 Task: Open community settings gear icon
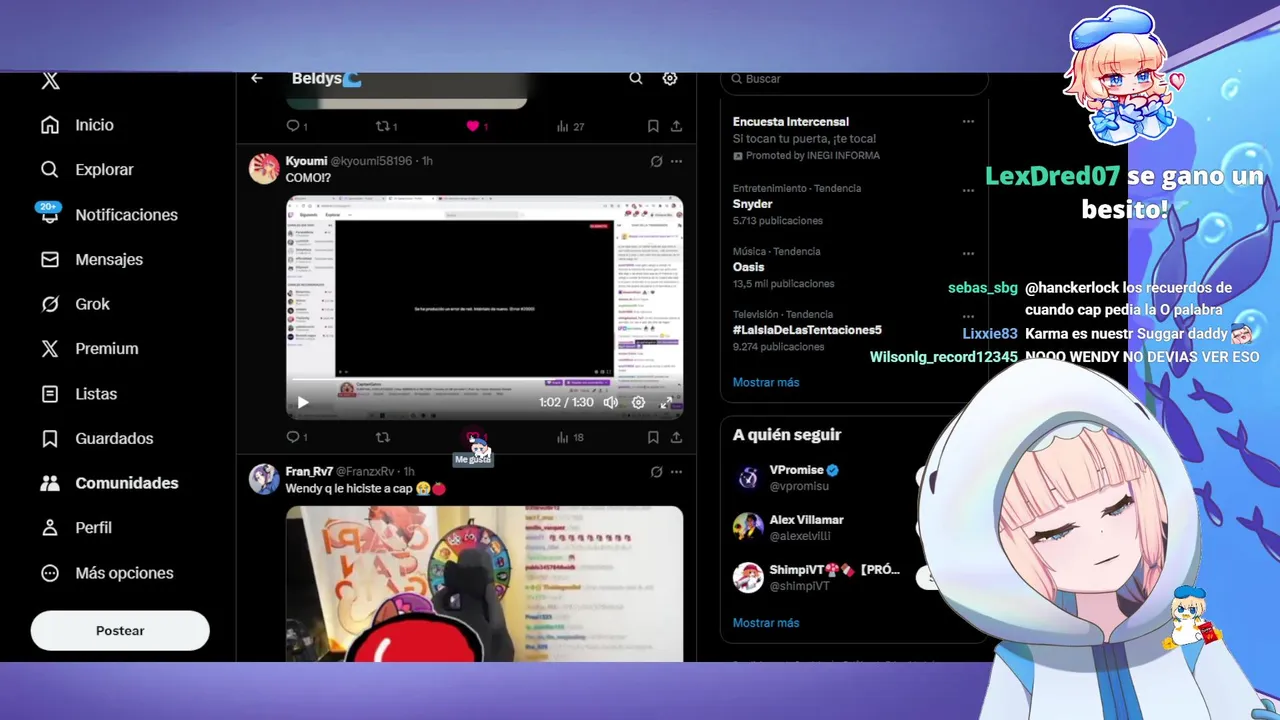click(670, 78)
